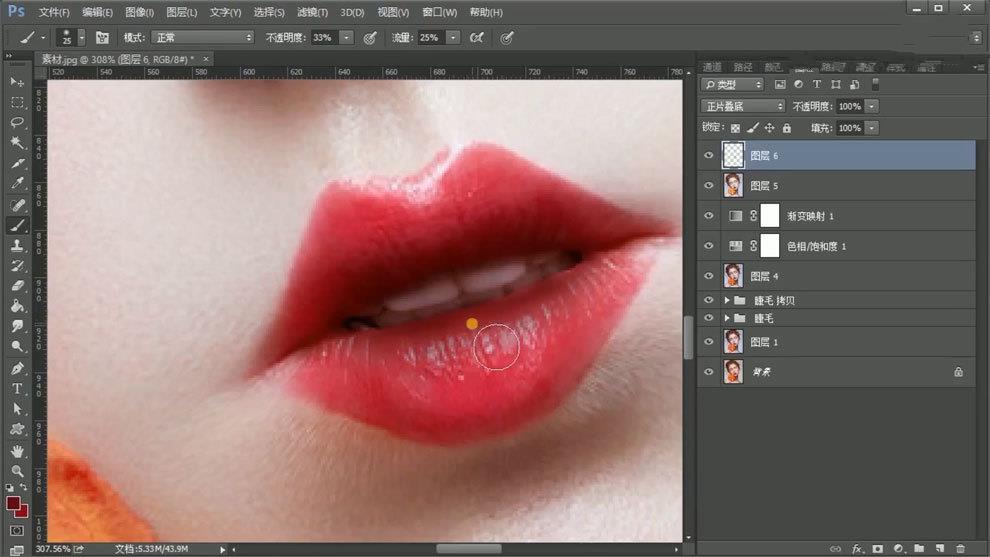Select the Hand tool

click(x=17, y=450)
